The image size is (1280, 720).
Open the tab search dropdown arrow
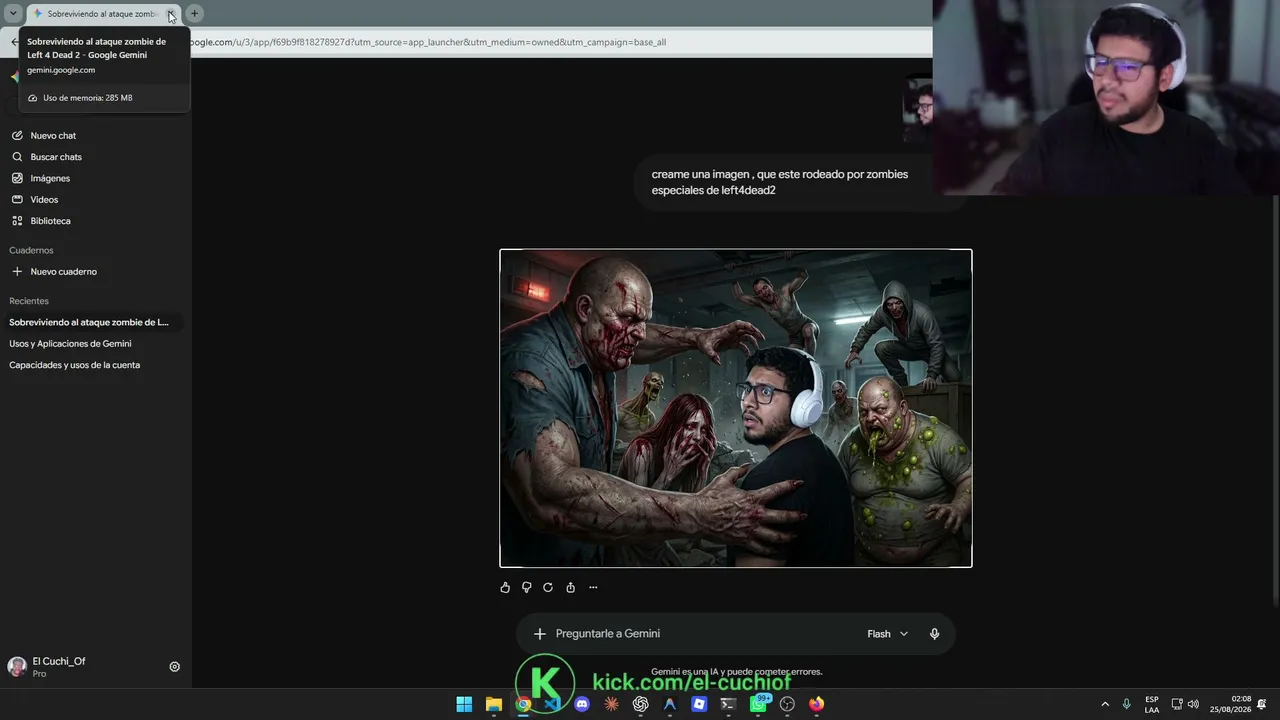point(13,14)
